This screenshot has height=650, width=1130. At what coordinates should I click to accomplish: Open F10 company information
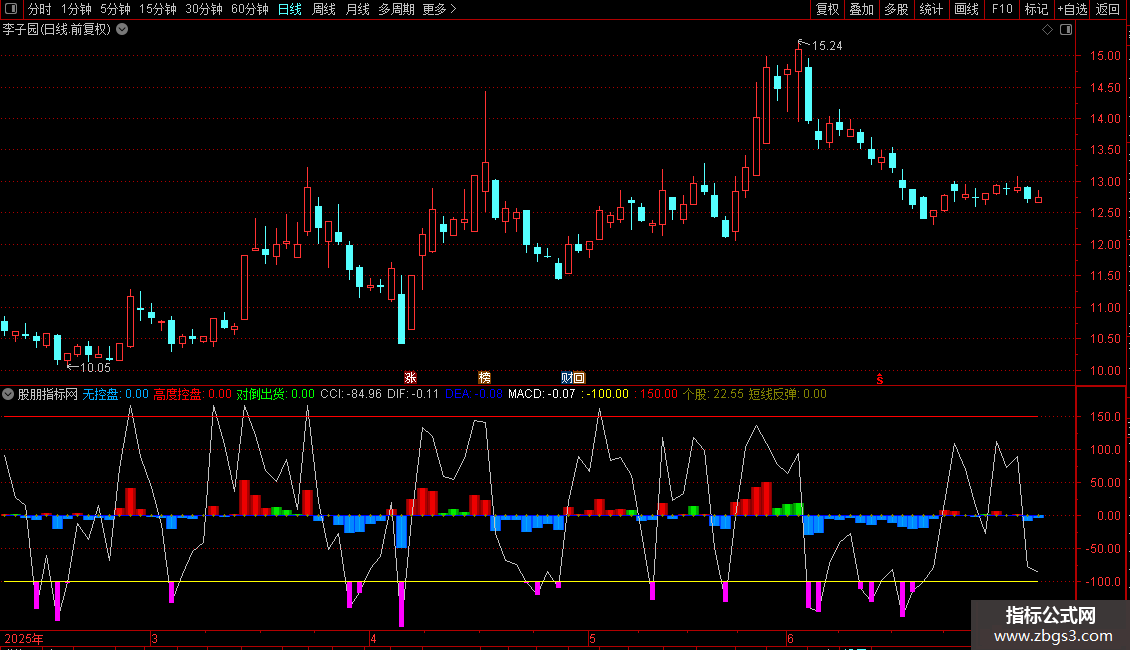pyautogui.click(x=1002, y=9)
